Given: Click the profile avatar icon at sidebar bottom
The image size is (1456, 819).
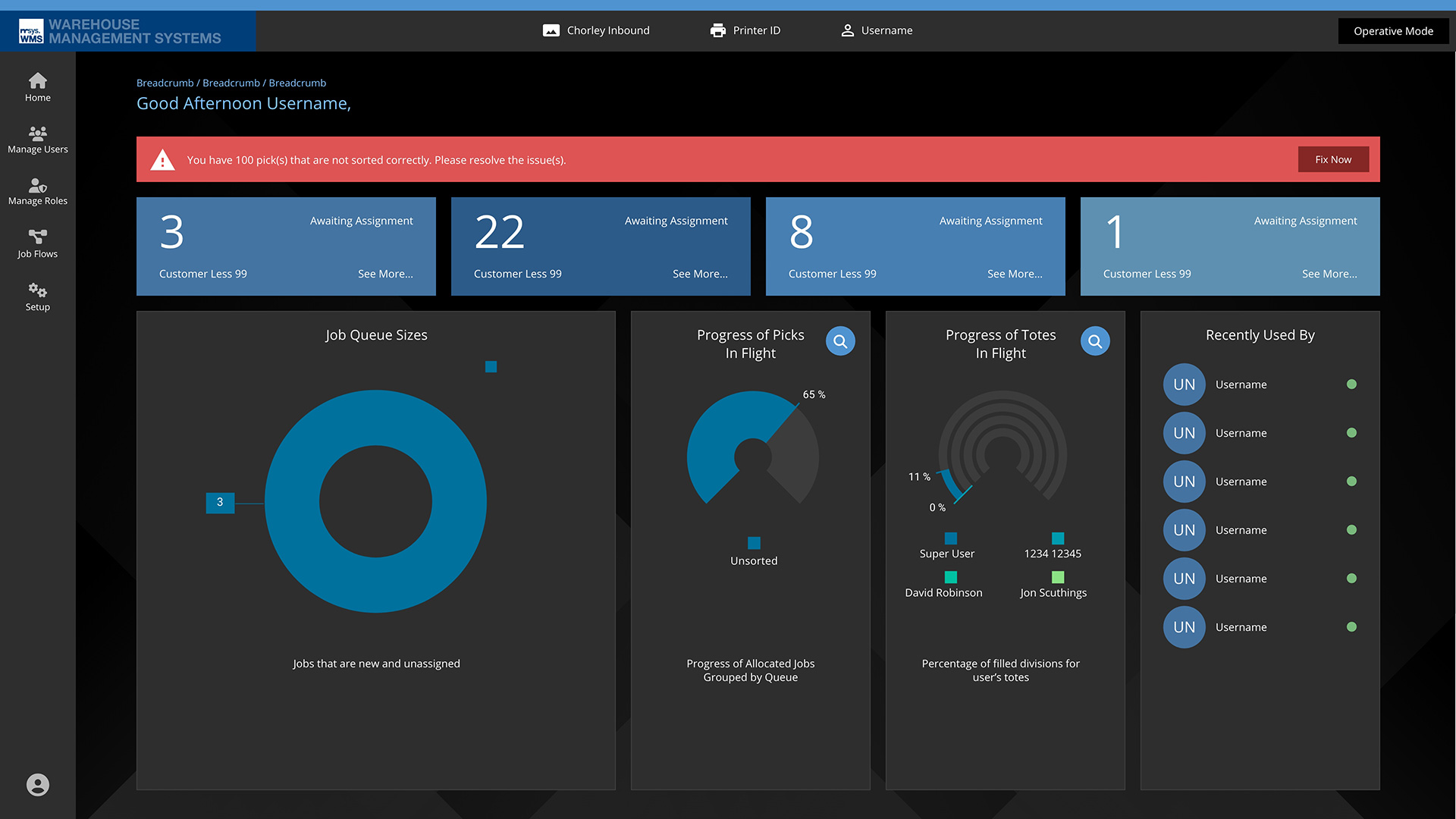Looking at the screenshot, I should [x=37, y=785].
